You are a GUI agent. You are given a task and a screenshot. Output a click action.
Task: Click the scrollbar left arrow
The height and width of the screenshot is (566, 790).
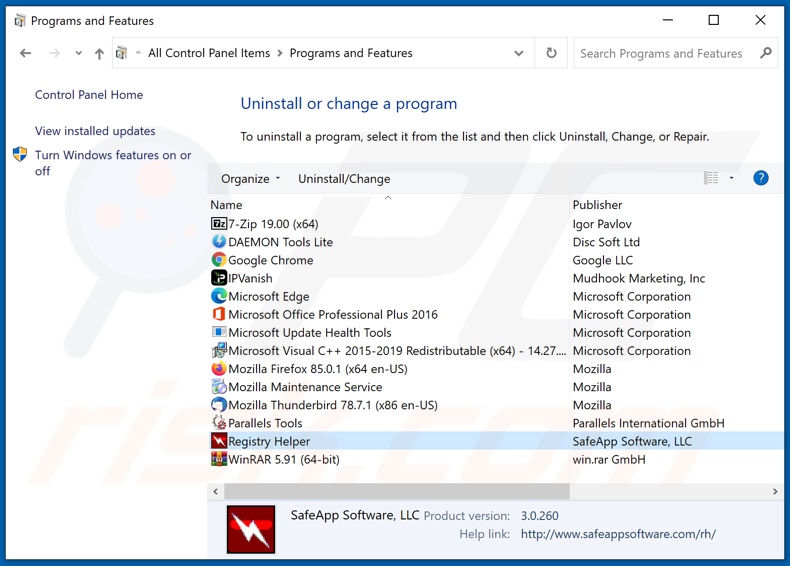tap(216, 491)
